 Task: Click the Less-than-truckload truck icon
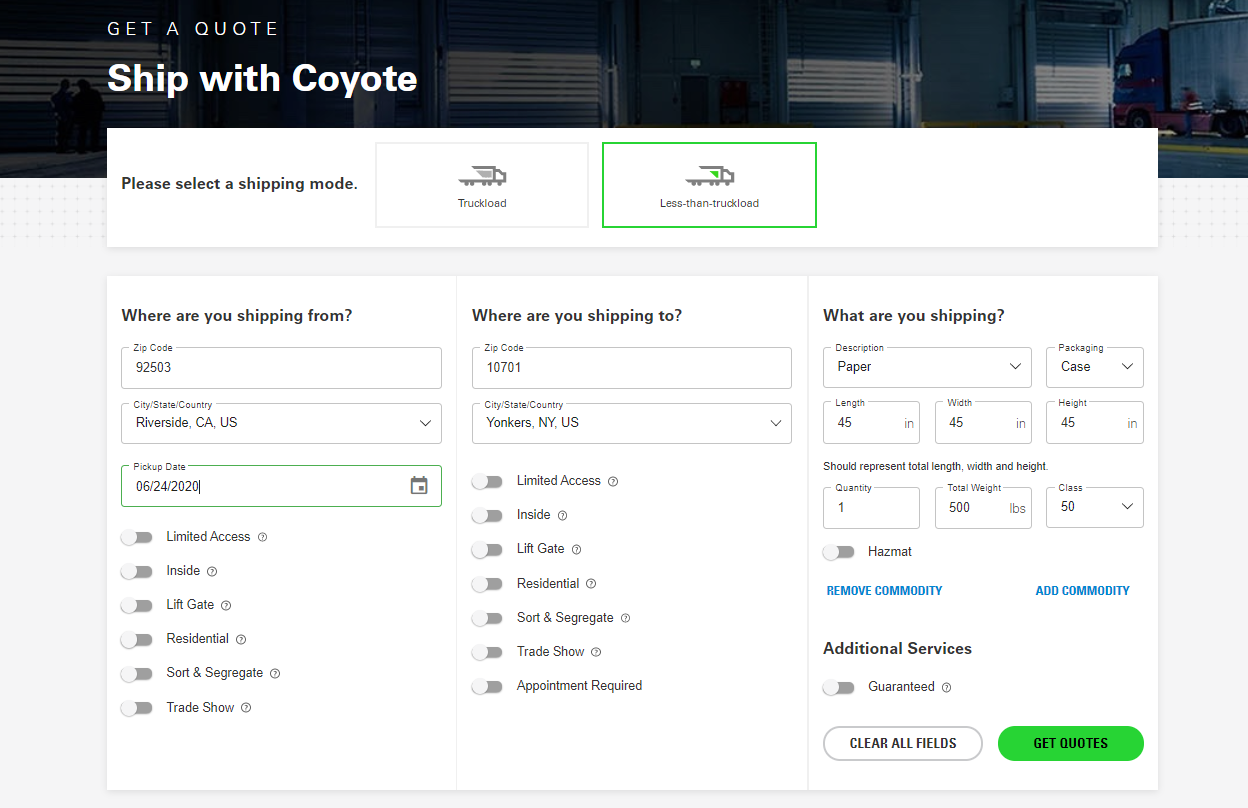click(708, 175)
